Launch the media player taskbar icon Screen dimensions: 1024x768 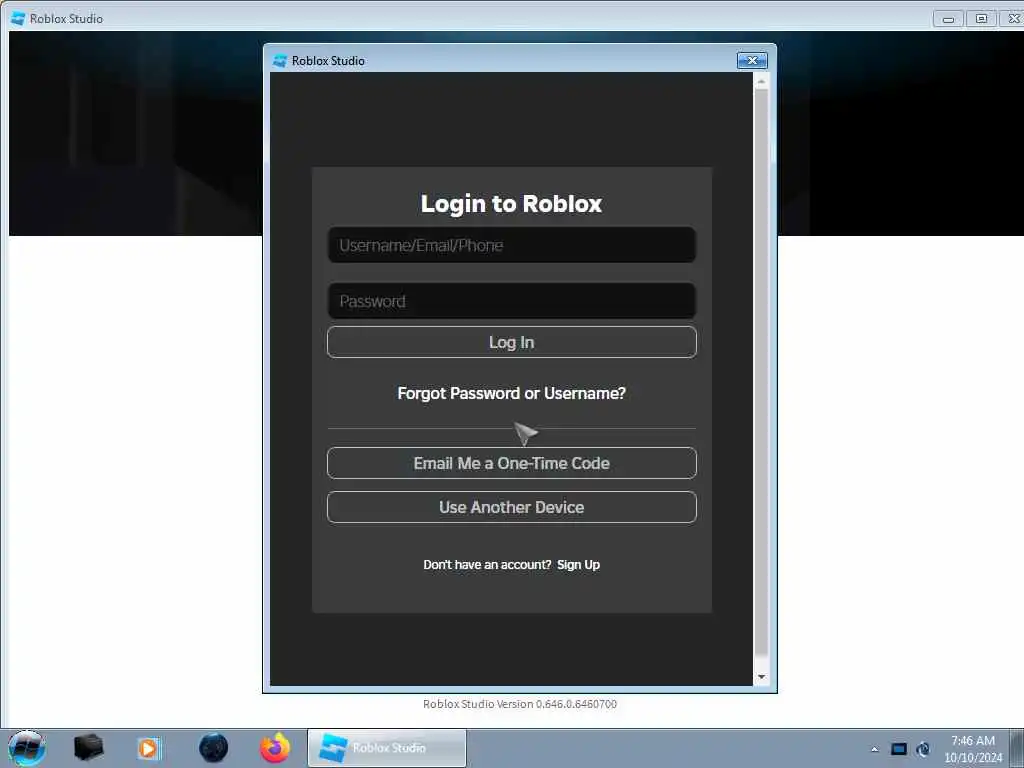[x=149, y=748]
